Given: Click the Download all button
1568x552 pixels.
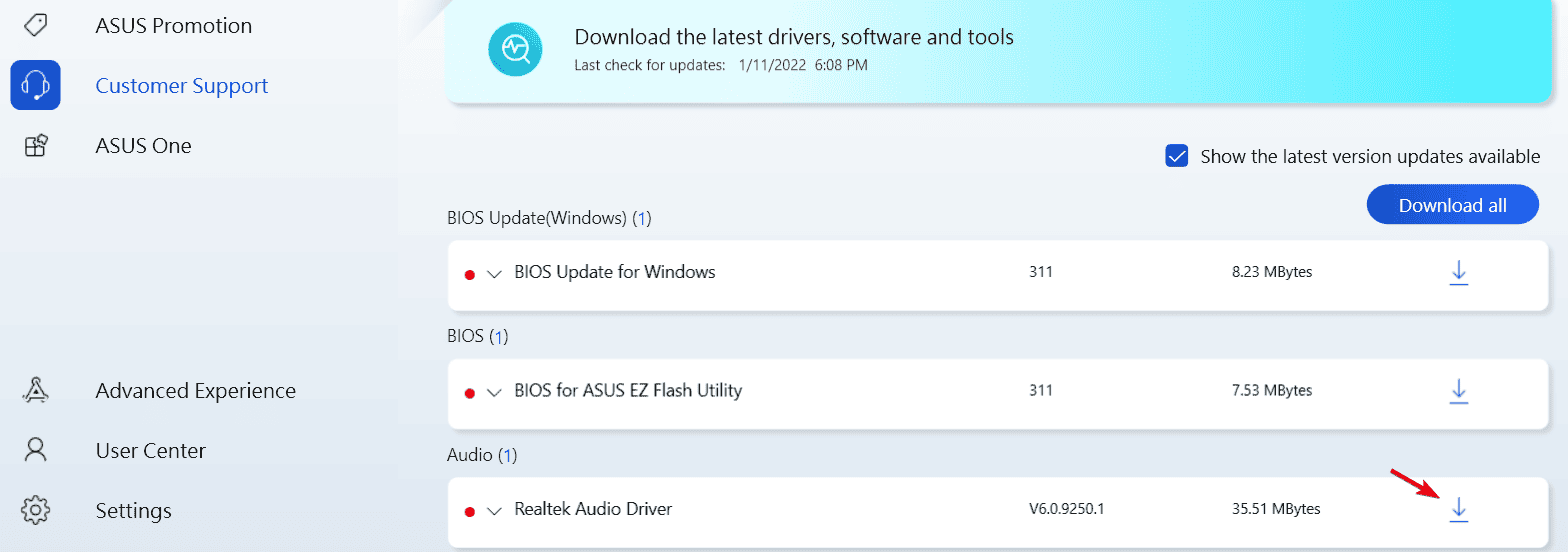Looking at the screenshot, I should click(x=1452, y=204).
